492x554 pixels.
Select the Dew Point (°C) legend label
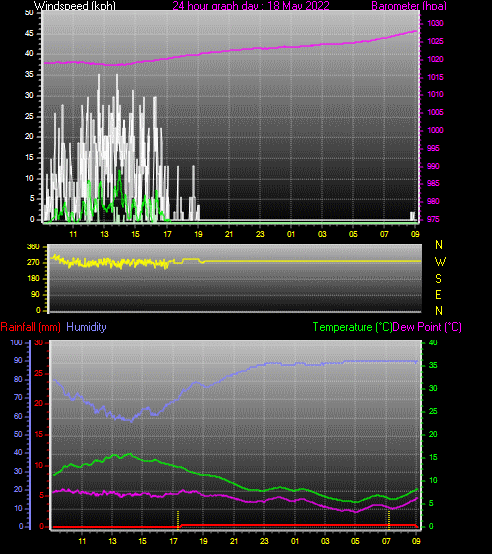(x=427, y=327)
